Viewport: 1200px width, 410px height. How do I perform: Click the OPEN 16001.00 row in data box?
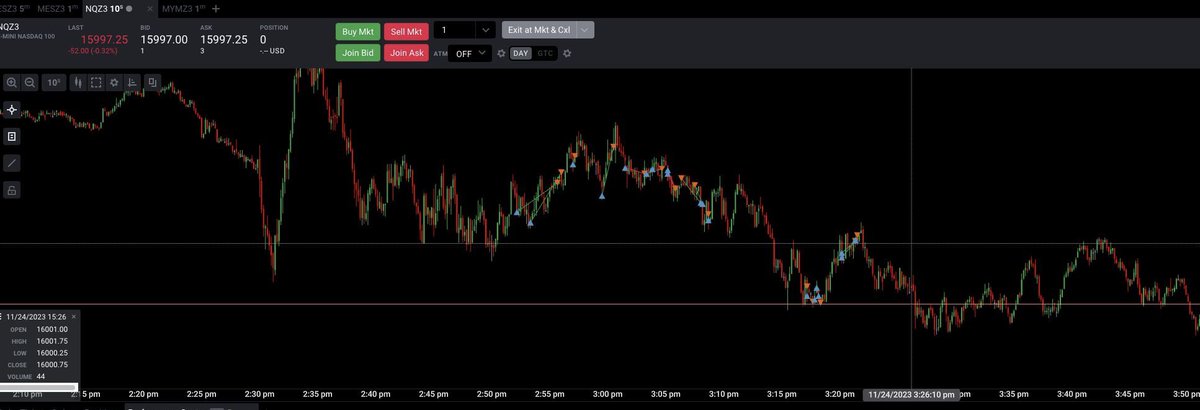tap(39, 329)
